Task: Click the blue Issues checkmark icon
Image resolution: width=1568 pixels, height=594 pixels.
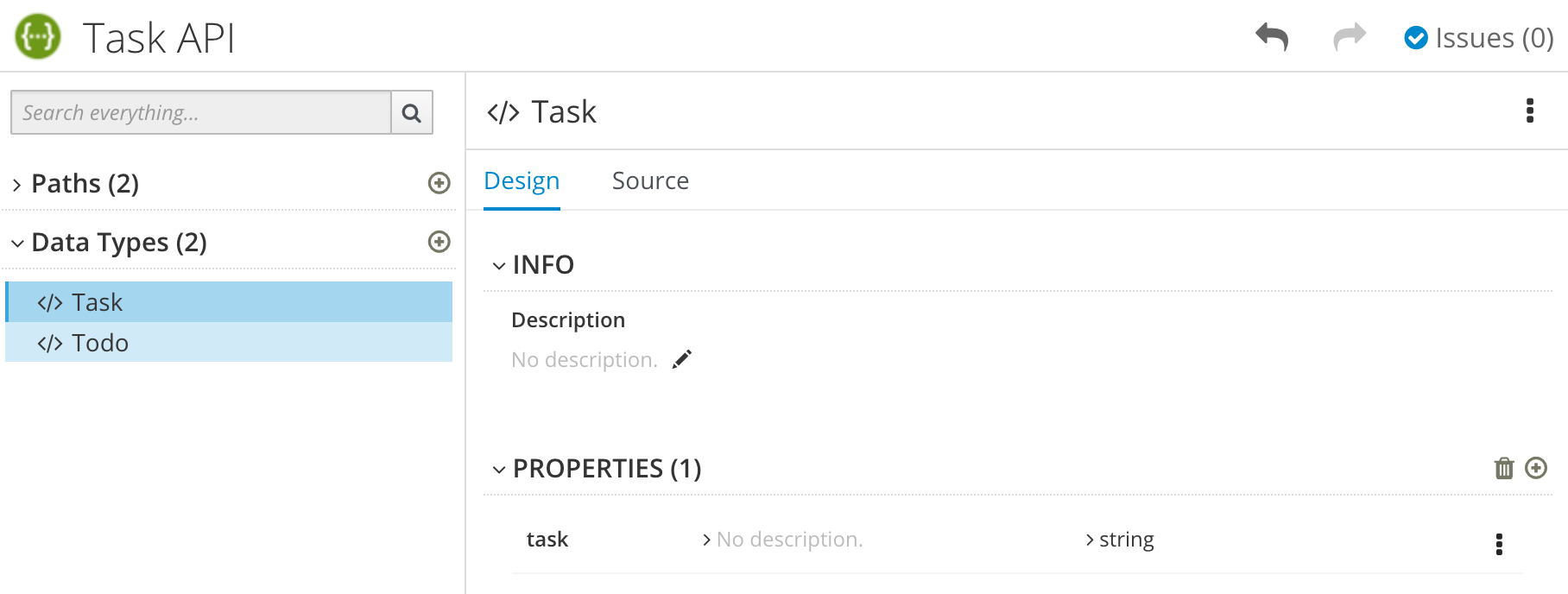Action: (1416, 38)
